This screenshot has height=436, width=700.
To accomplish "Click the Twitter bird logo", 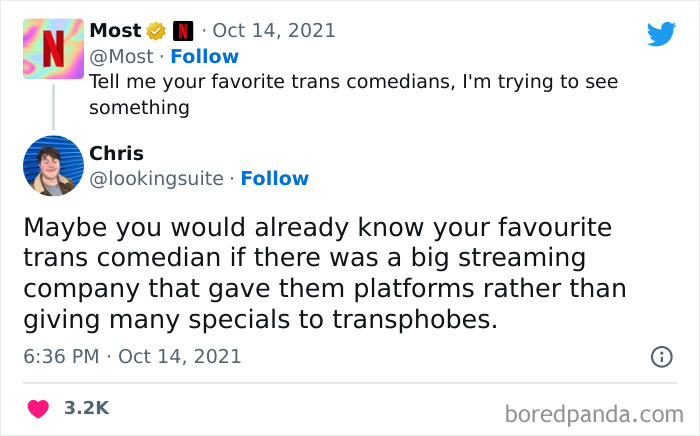I will pyautogui.click(x=661, y=34).
